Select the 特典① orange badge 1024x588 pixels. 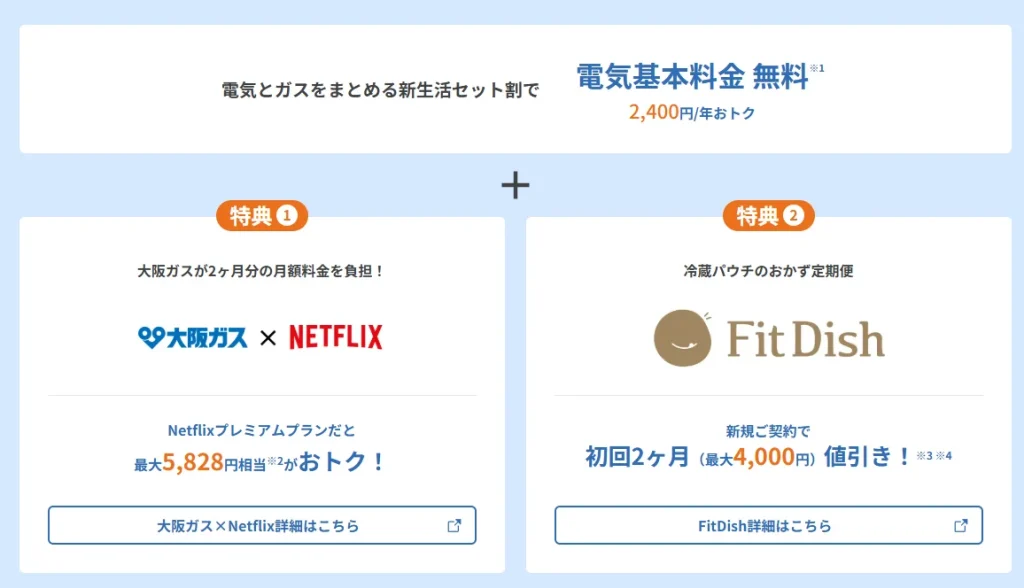coord(261,215)
